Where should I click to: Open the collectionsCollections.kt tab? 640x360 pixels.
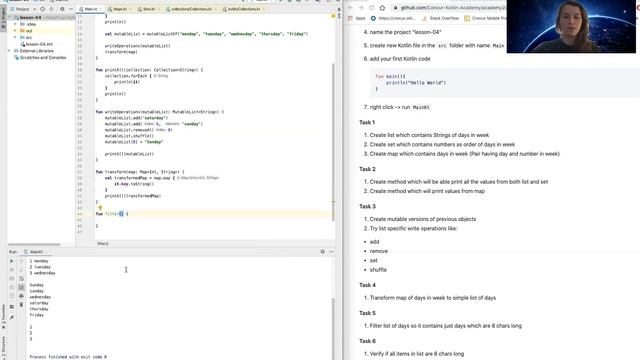click(x=191, y=9)
